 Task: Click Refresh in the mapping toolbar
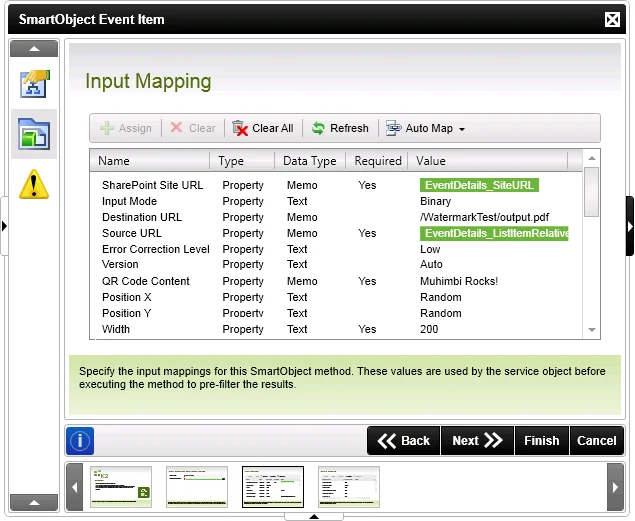(x=339, y=128)
